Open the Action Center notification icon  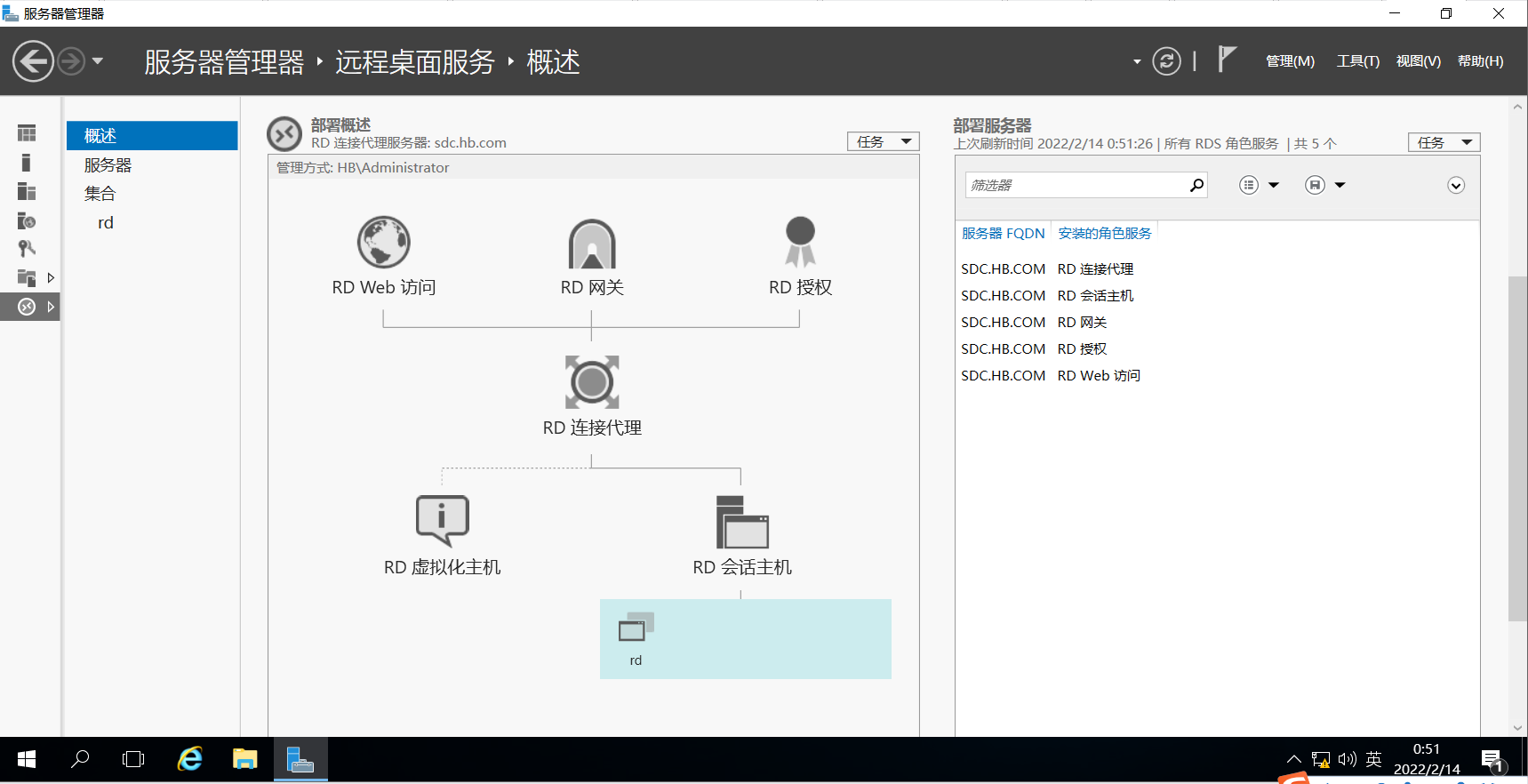coord(1492,760)
